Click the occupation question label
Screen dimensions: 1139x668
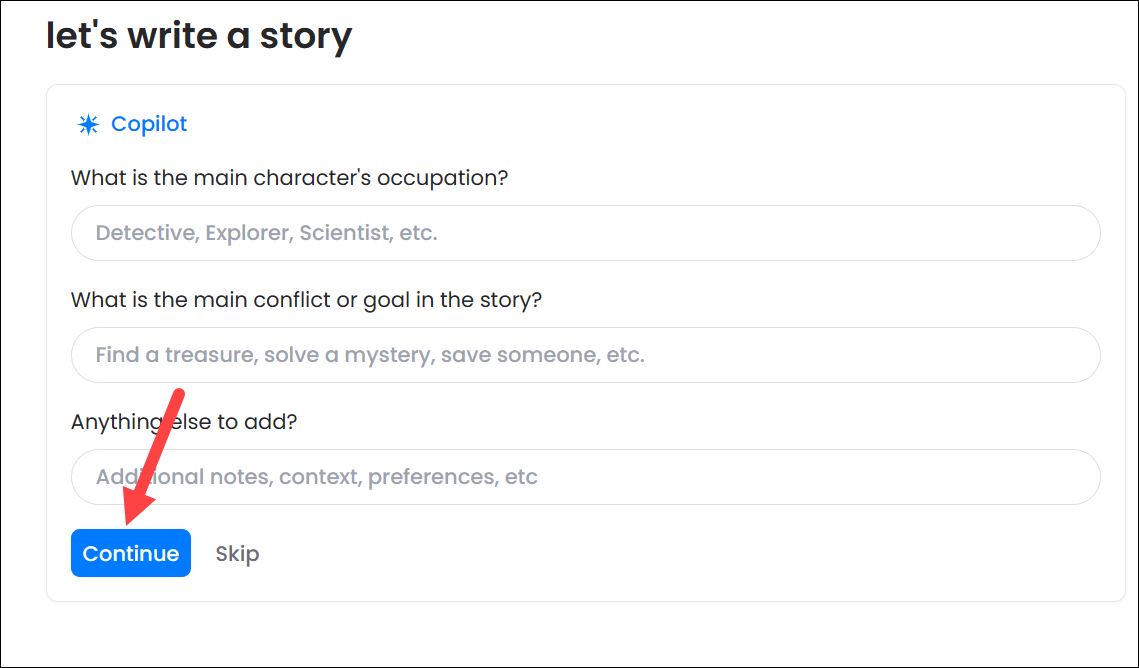point(289,178)
